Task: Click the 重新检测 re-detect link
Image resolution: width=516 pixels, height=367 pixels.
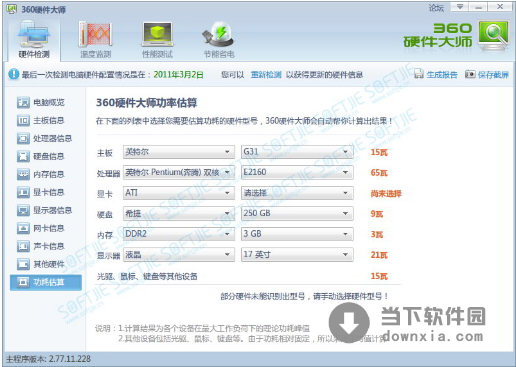Action: click(x=266, y=74)
